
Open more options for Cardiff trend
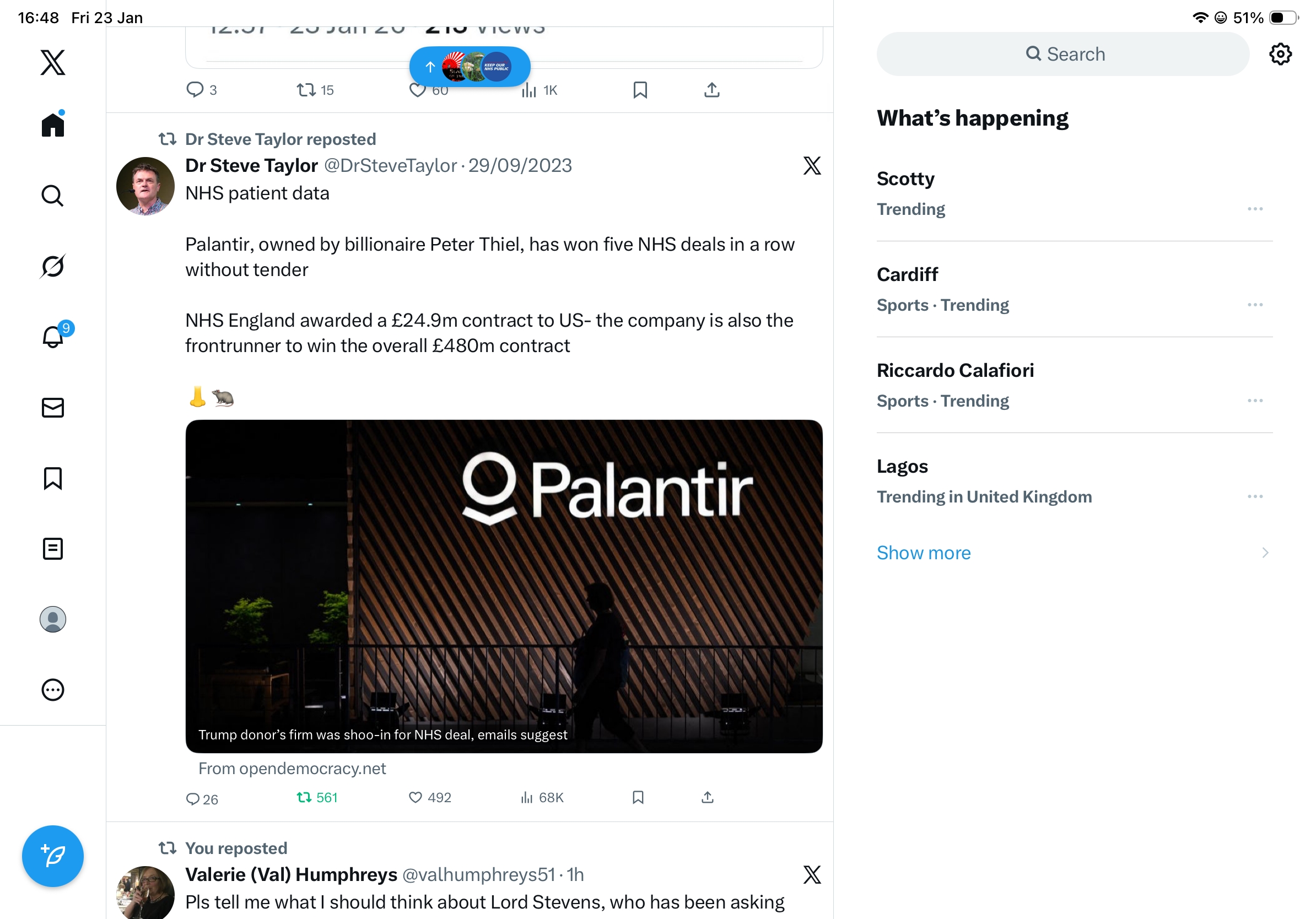pyautogui.click(x=1255, y=305)
